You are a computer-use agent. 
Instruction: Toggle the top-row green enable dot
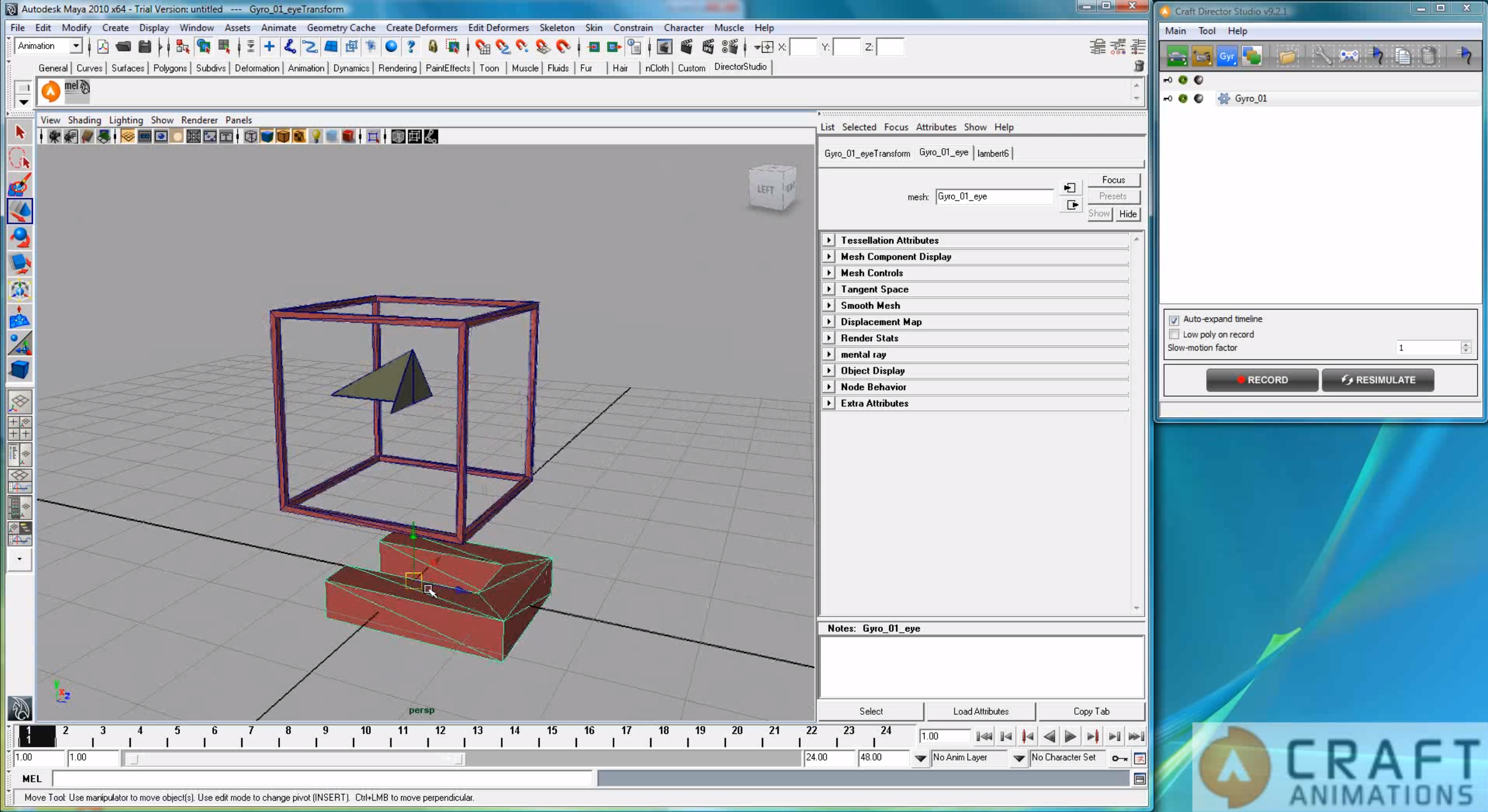pyautogui.click(x=1183, y=80)
